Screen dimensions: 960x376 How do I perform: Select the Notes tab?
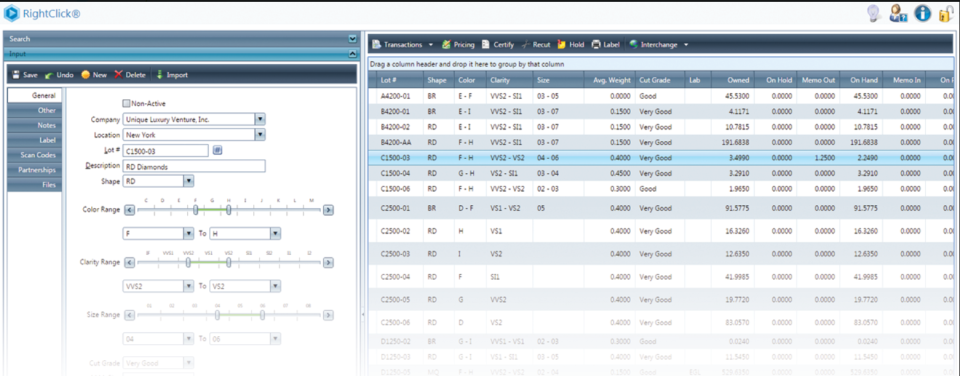click(x=34, y=125)
